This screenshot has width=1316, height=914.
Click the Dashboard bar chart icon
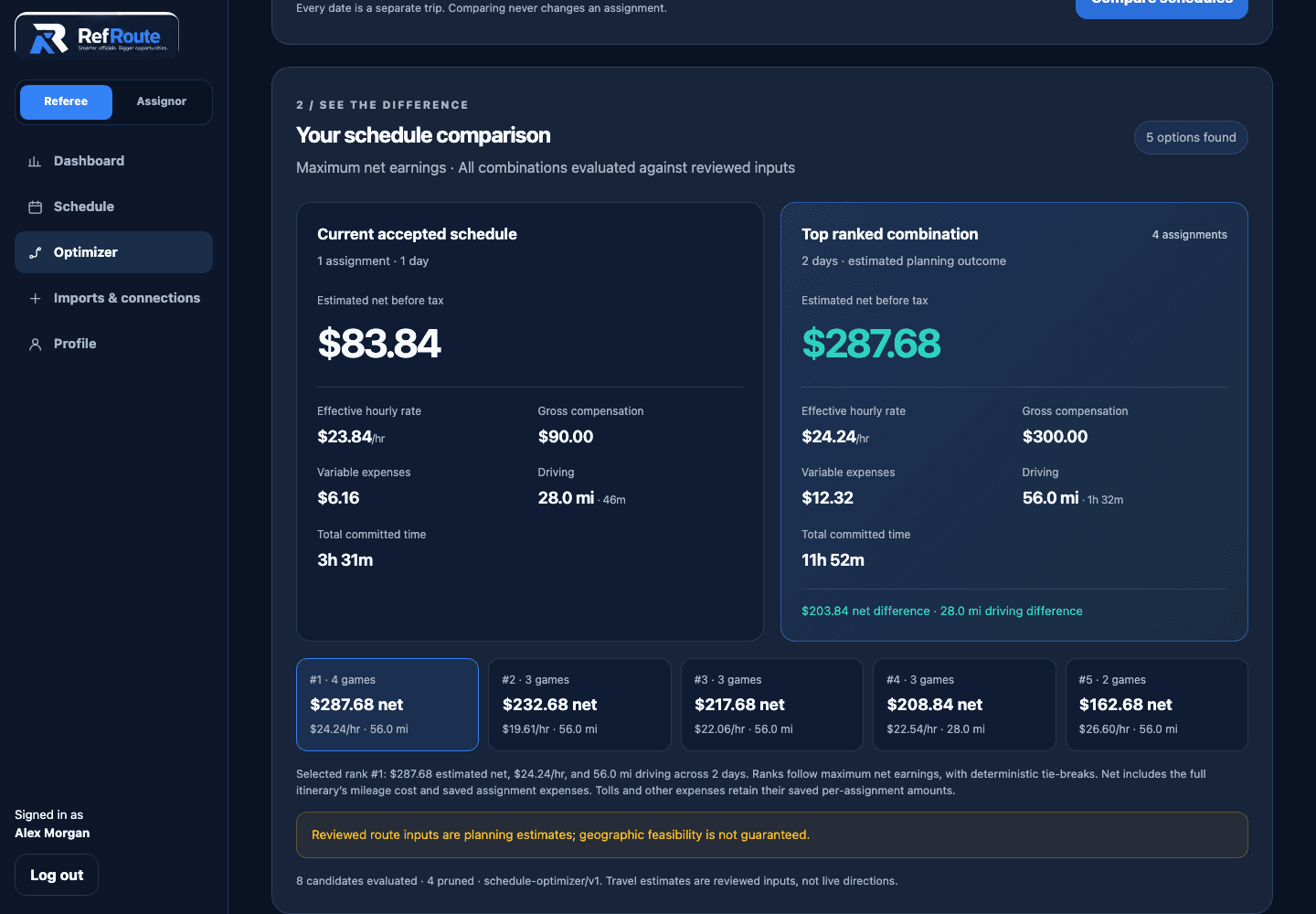coord(35,162)
